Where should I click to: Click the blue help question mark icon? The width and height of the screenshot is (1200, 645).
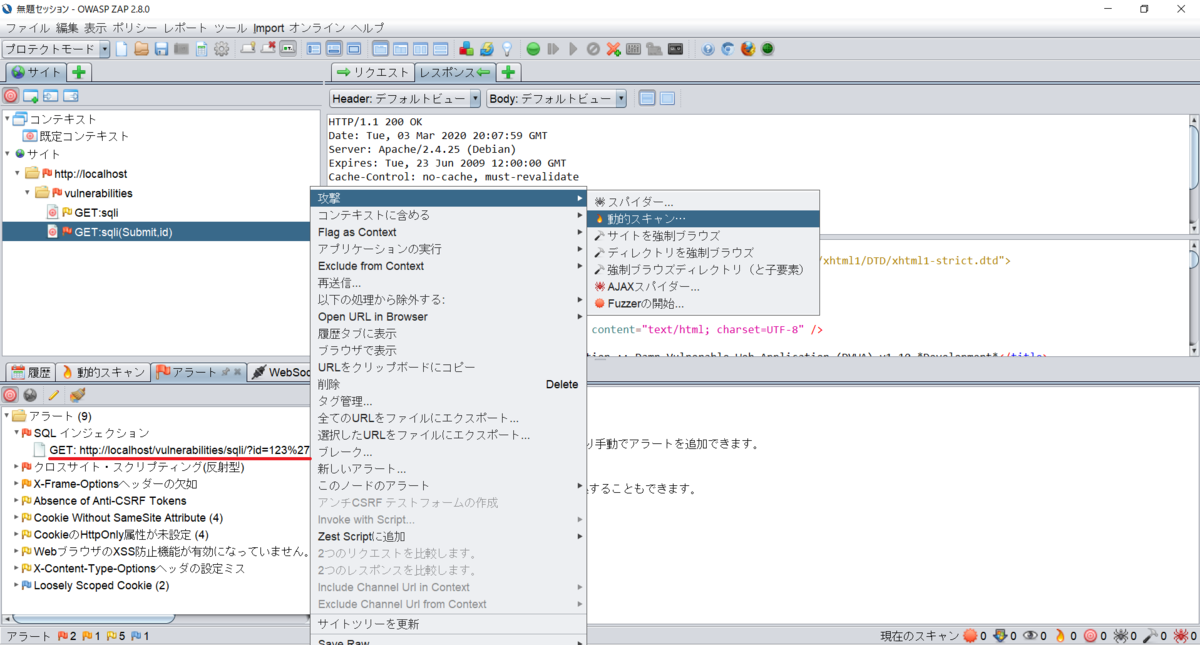point(708,48)
